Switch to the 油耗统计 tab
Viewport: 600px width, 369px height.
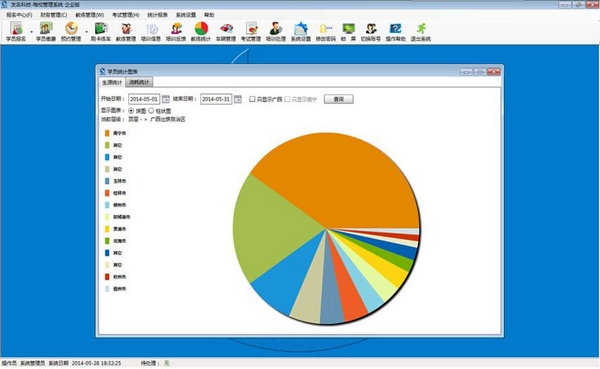139,82
